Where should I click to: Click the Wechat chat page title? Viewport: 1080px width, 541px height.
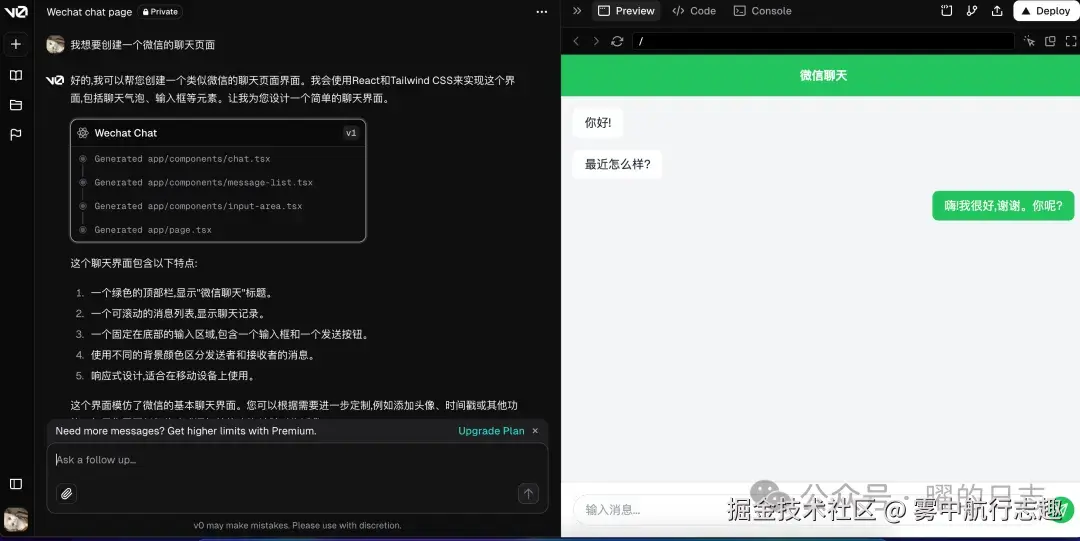pyautogui.click(x=90, y=12)
